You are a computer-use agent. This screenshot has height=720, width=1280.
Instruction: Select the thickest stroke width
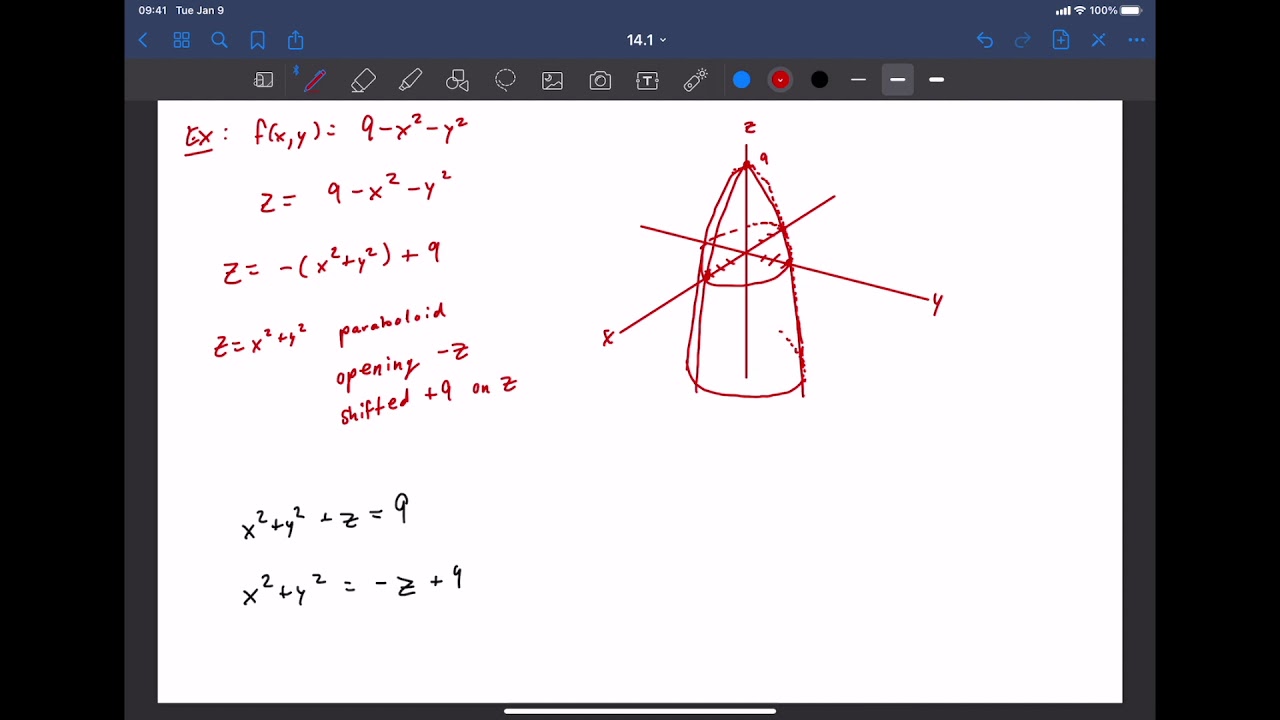pyautogui.click(x=936, y=80)
